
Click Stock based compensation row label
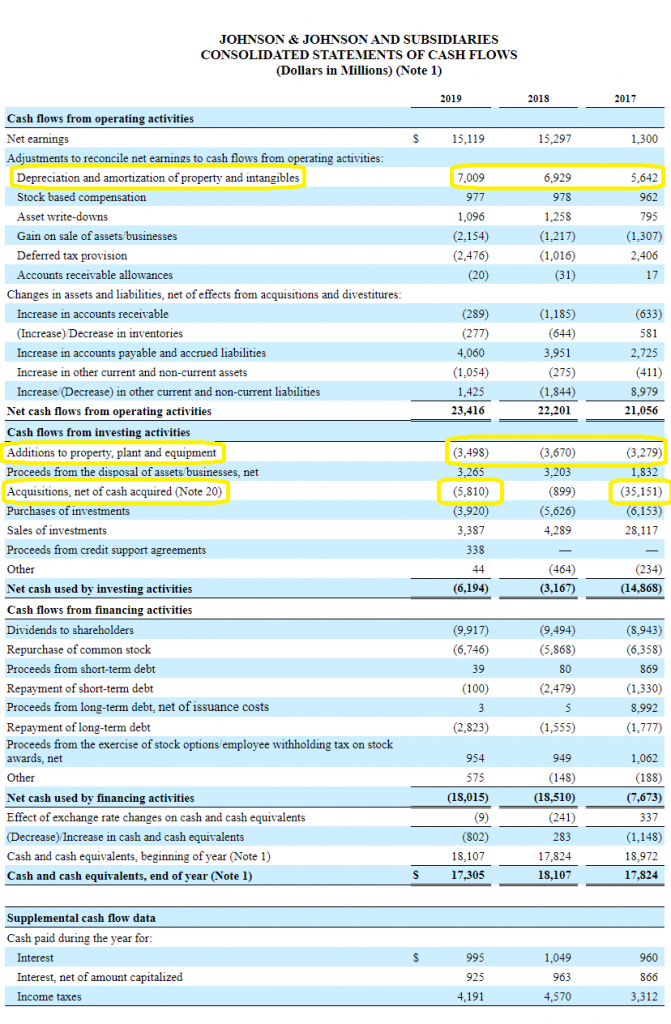82,197
